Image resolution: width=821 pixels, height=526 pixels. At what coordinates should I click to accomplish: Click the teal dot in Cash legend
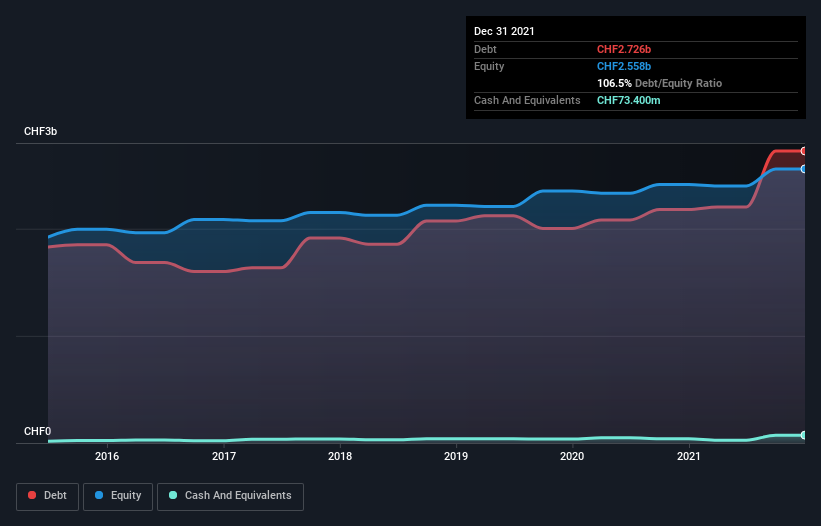pyautogui.click(x=173, y=495)
